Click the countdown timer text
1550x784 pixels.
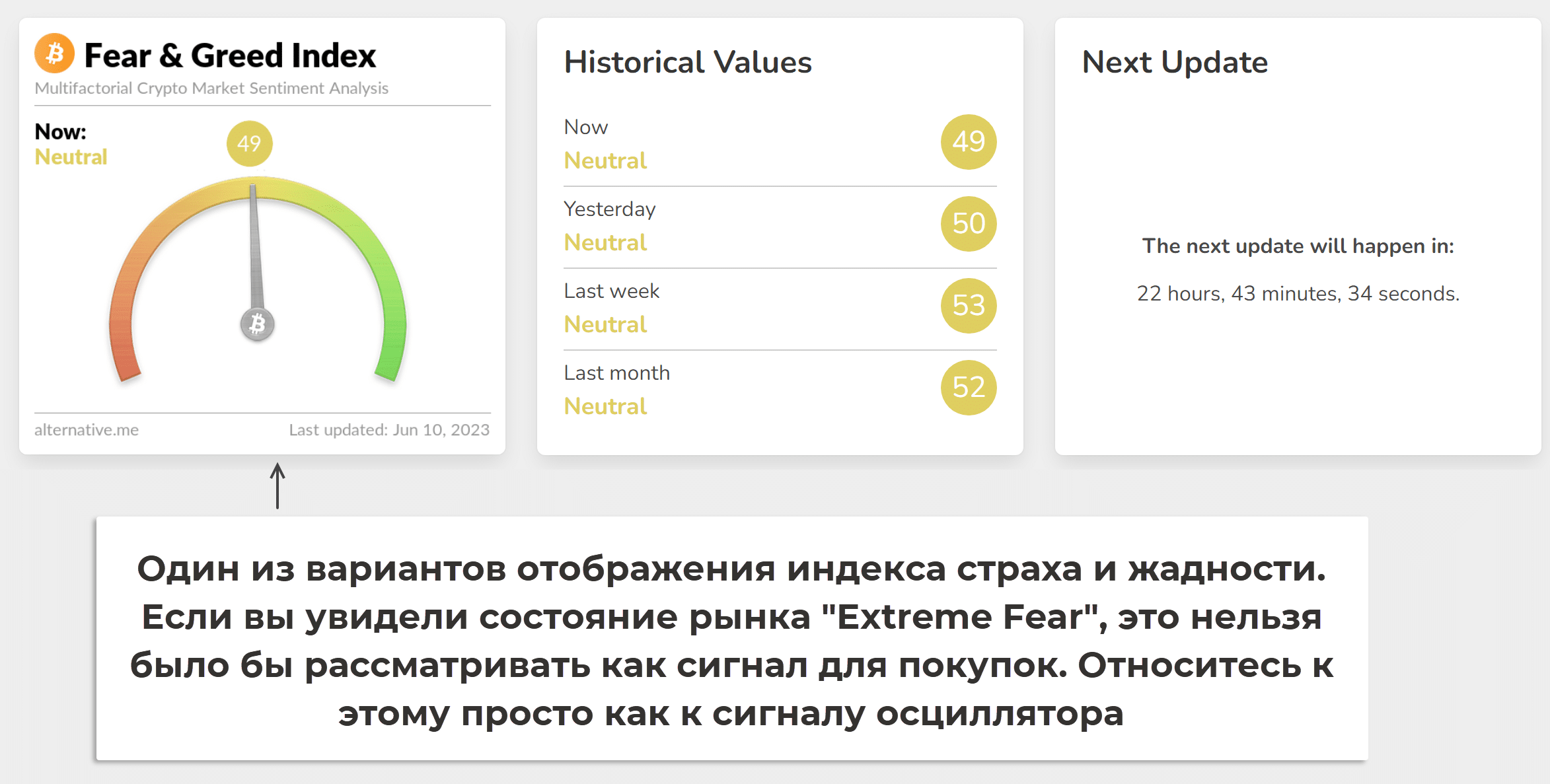coord(1298,294)
